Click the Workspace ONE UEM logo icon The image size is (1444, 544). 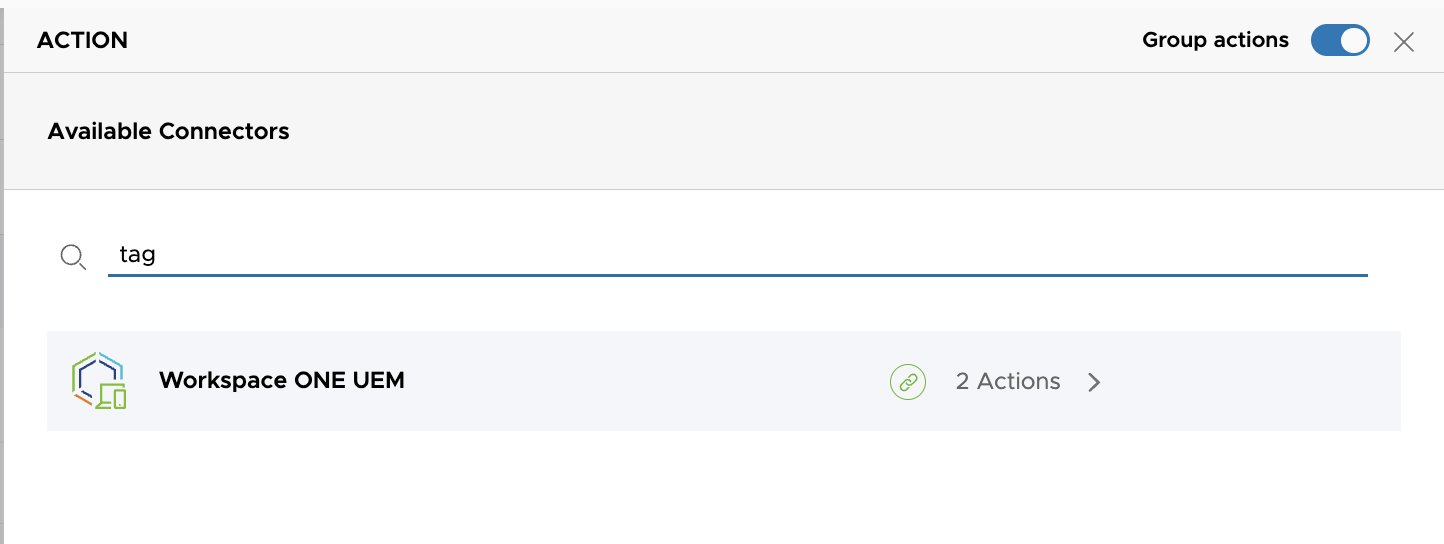click(99, 381)
